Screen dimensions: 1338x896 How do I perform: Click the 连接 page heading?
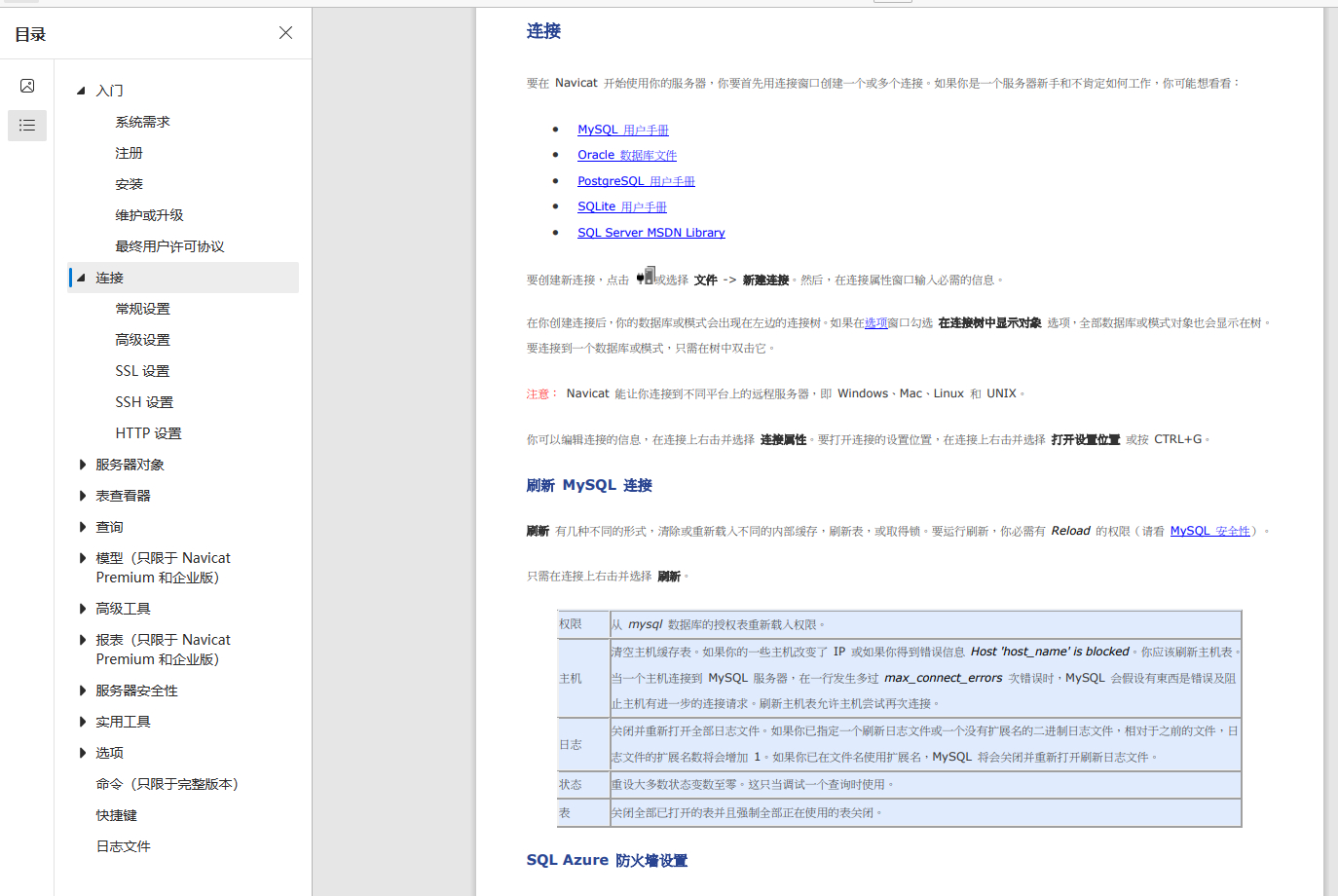543,31
